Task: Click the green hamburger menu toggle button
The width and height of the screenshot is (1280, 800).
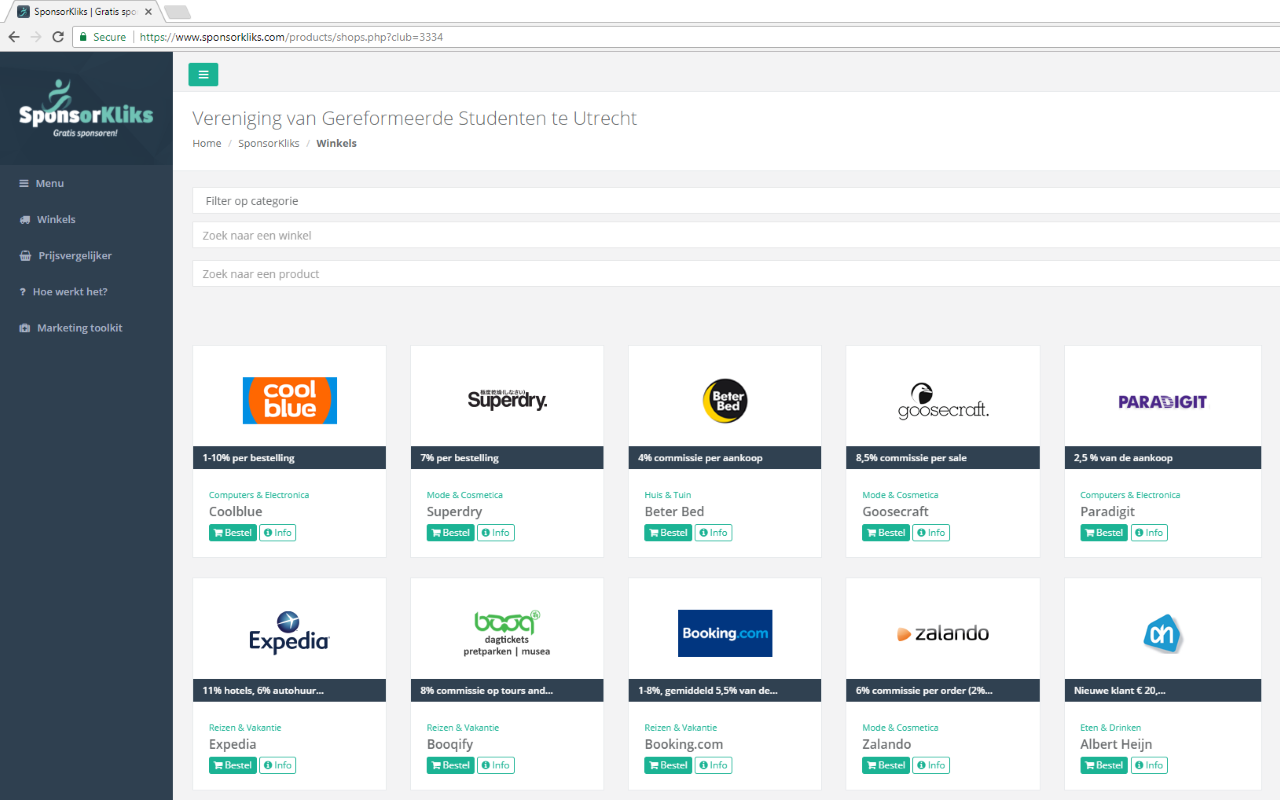Action: click(203, 74)
